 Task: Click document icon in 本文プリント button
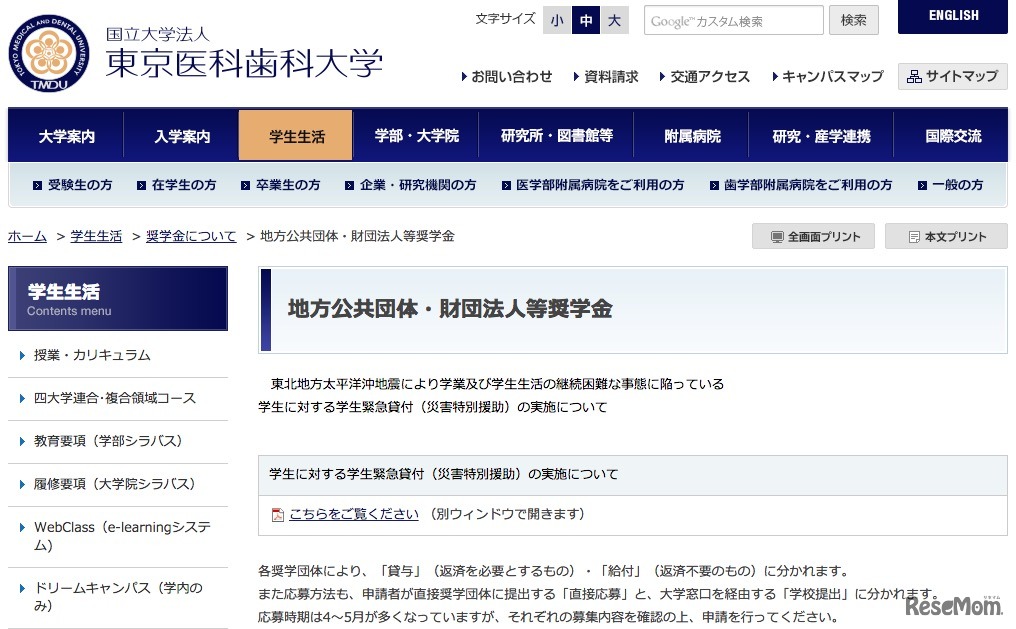pos(914,237)
